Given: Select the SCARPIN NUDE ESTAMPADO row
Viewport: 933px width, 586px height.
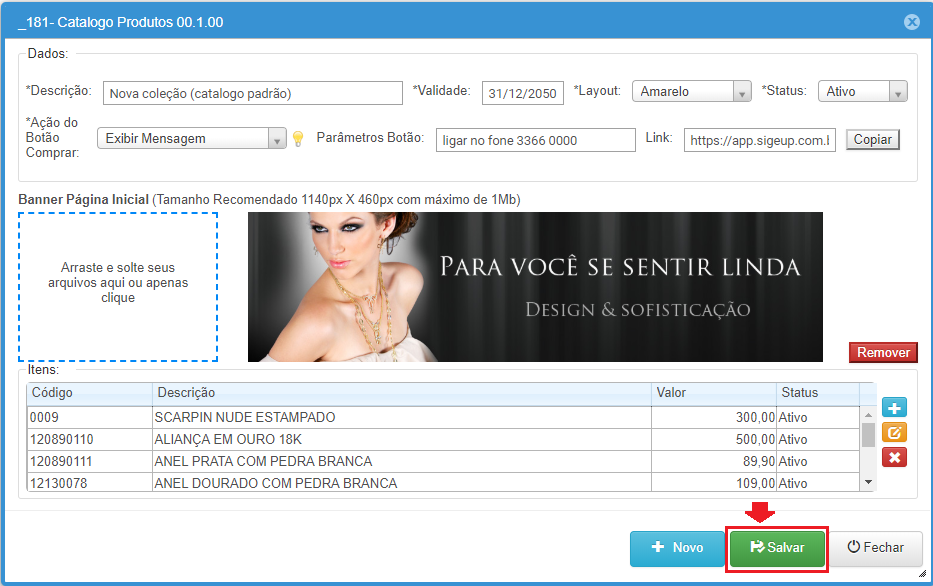Looking at the screenshot, I should click(x=400, y=417).
